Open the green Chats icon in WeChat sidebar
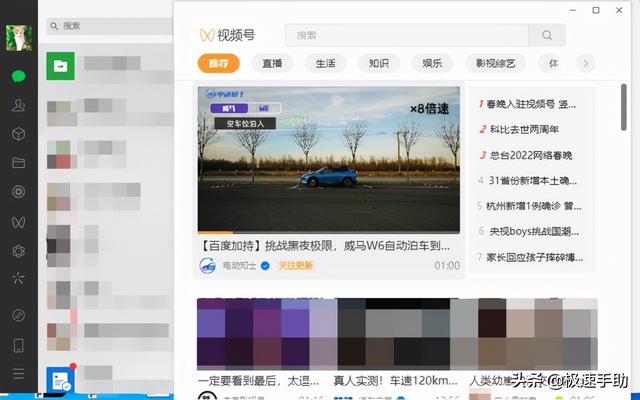The height and width of the screenshot is (400, 640). click(x=18, y=76)
